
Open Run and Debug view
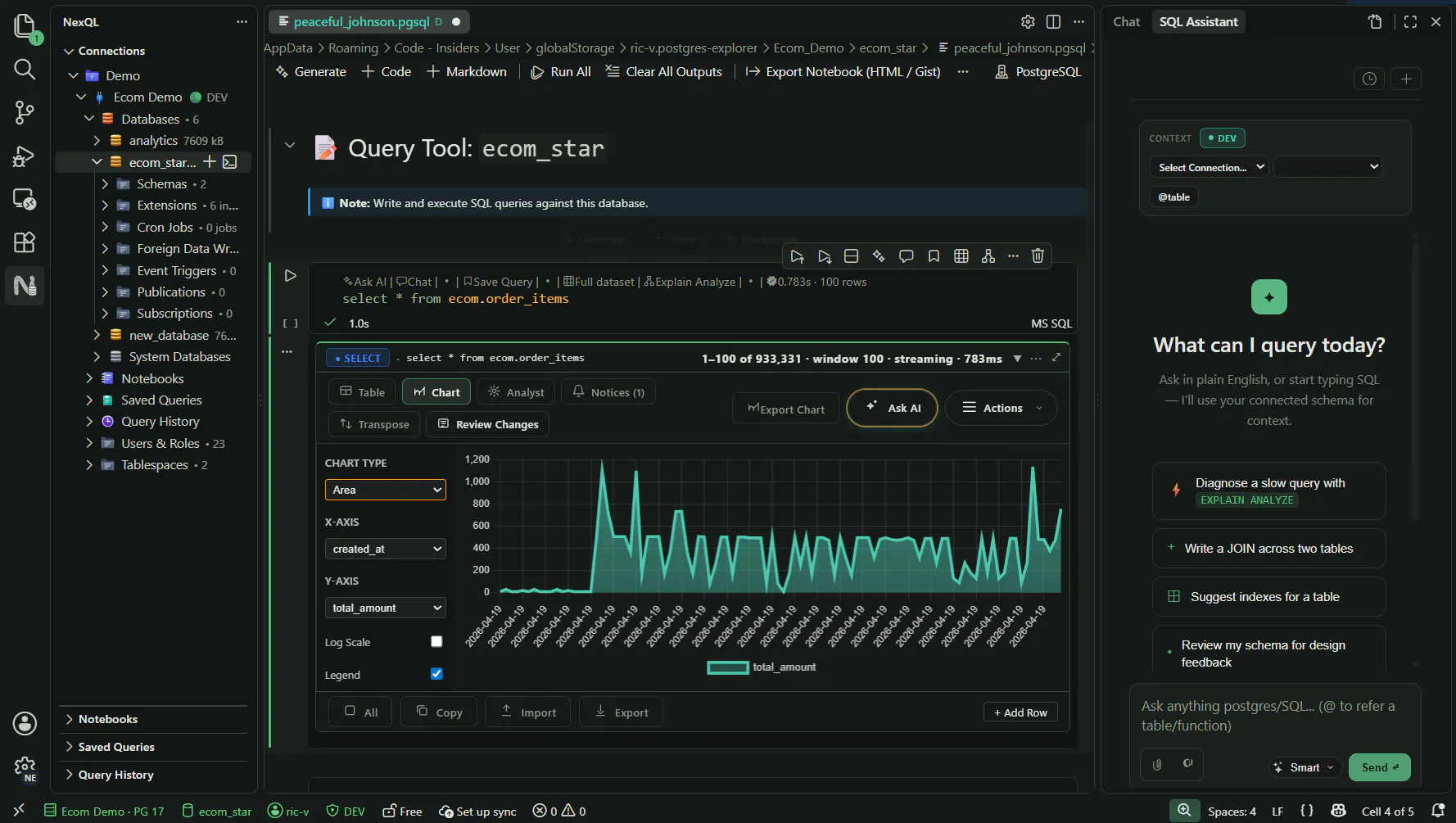click(25, 156)
